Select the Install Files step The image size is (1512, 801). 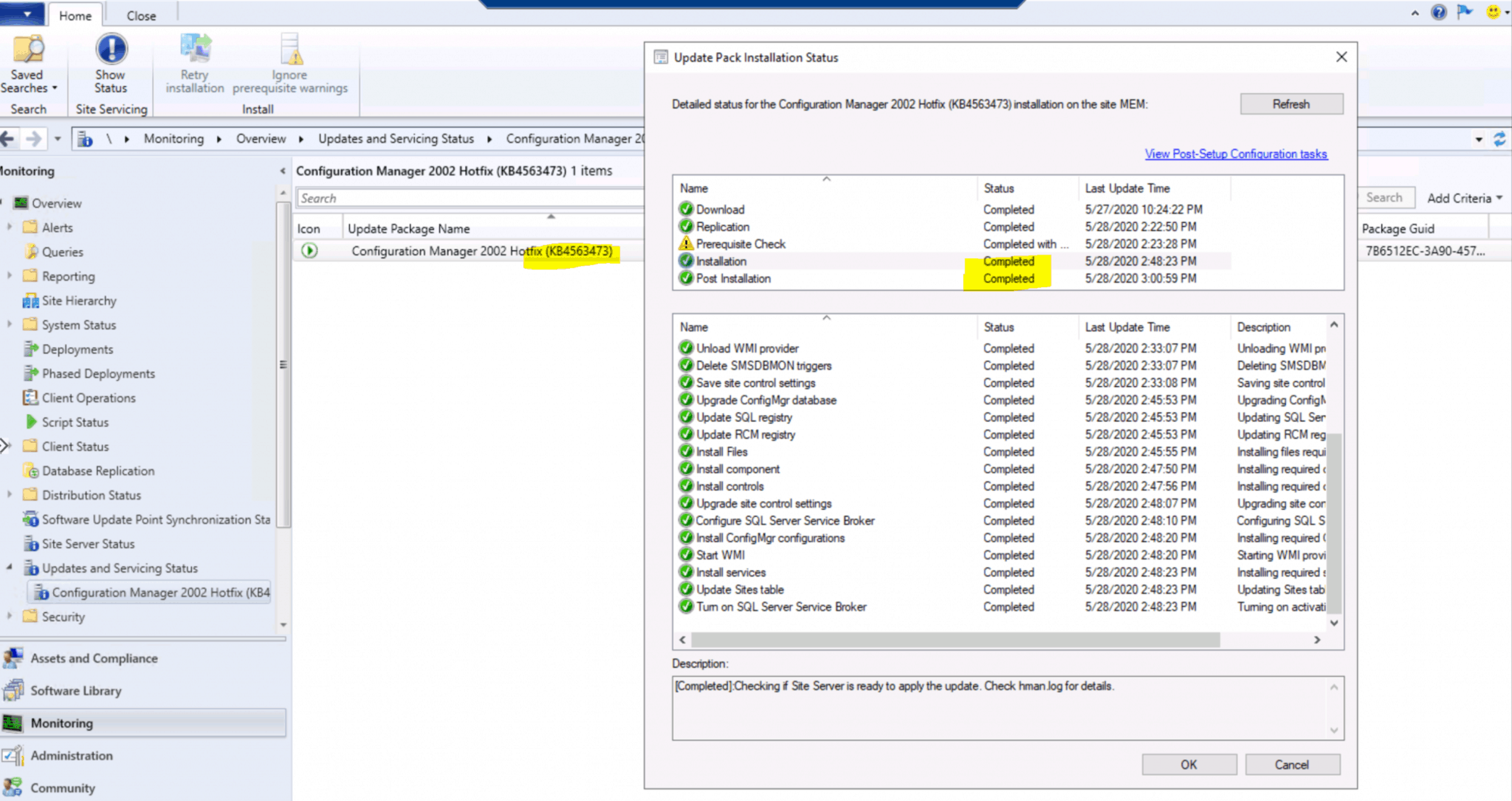pos(998,452)
